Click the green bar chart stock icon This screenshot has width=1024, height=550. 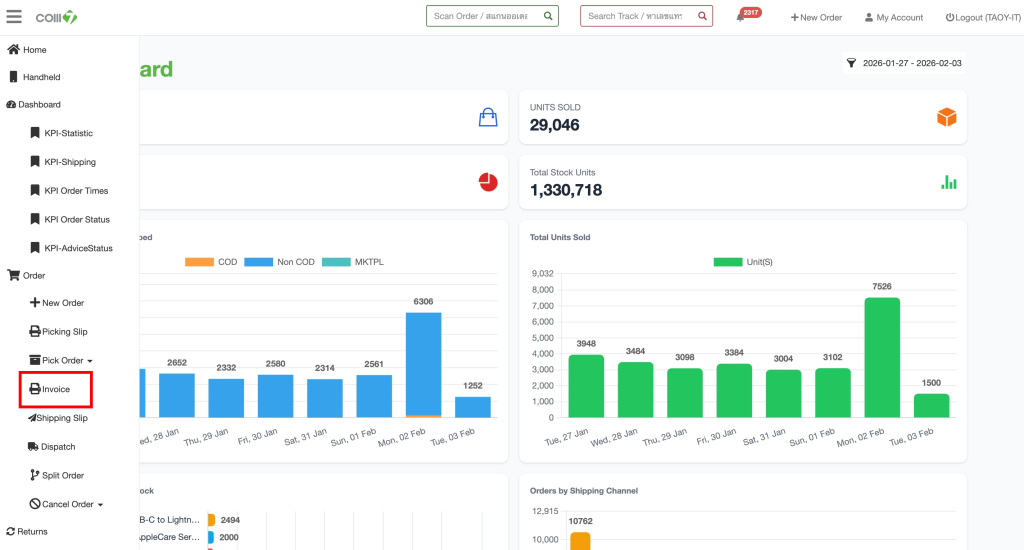tap(948, 182)
